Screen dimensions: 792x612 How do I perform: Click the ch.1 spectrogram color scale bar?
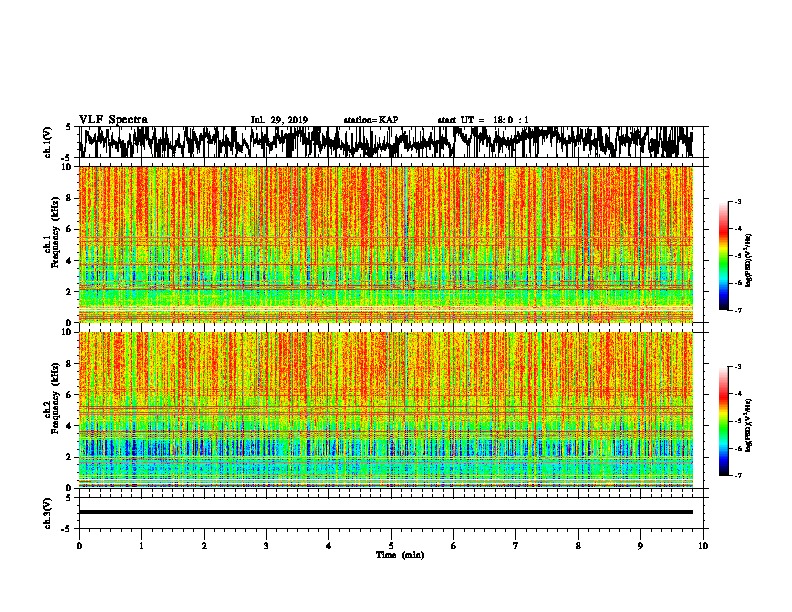point(723,256)
